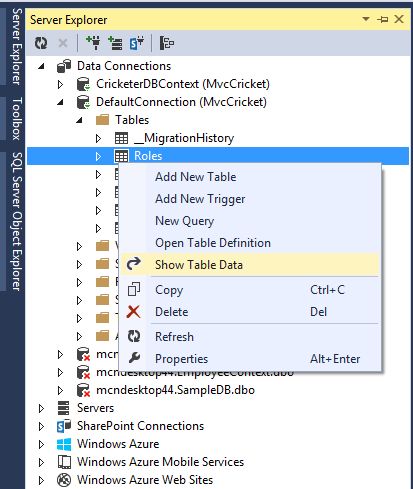
Task: Choose Copy from the context menu
Action: pos(250,290)
